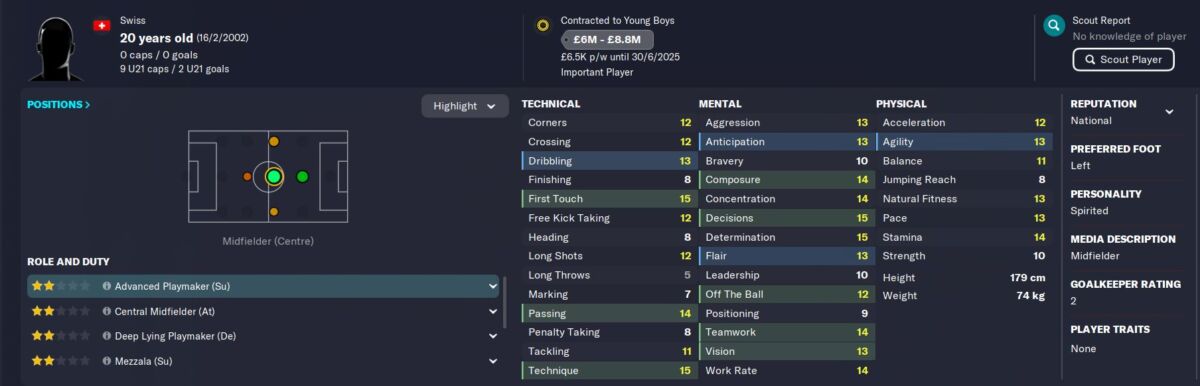Open the Positions link
This screenshot has width=1200, height=386.
click(x=58, y=105)
